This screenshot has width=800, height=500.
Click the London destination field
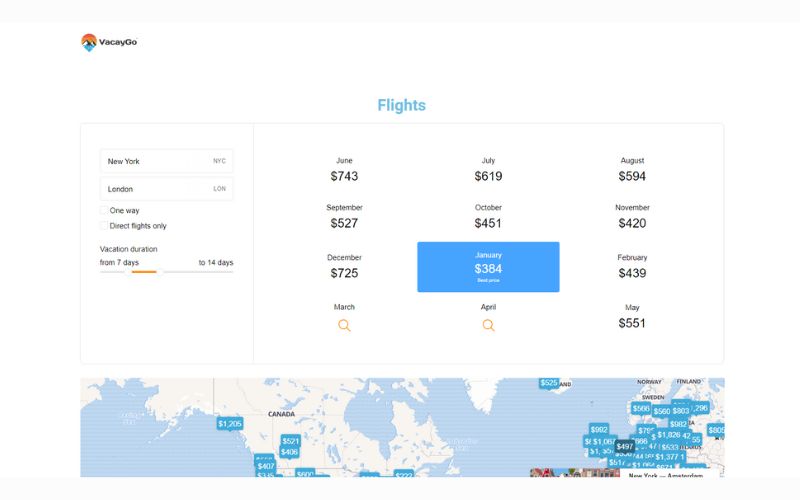point(166,189)
